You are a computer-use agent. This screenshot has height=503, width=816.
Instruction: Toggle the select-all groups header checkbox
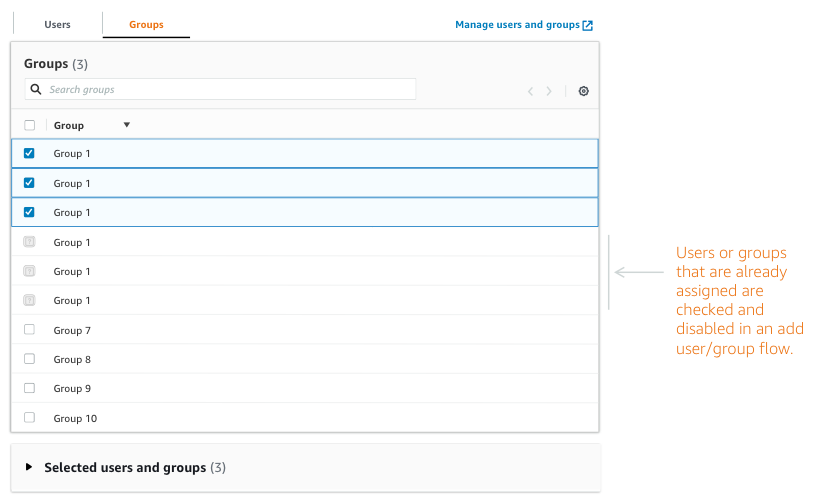(x=29, y=125)
